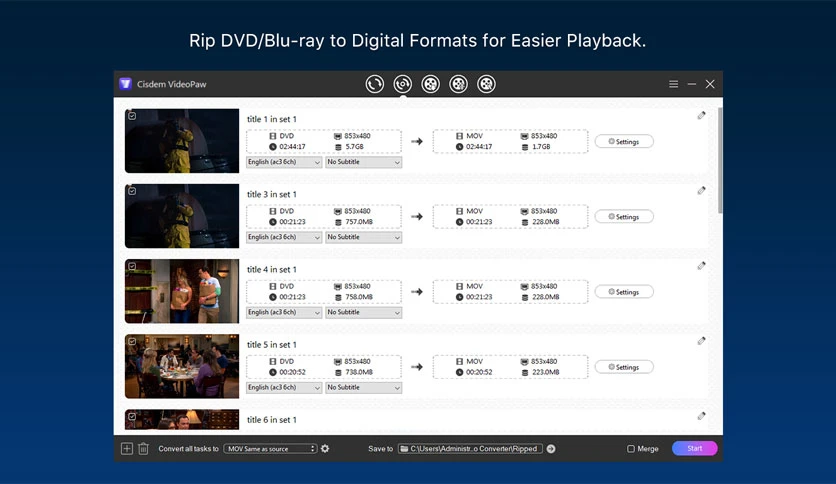Edit title 6 in set 1 with pencil

click(701, 416)
